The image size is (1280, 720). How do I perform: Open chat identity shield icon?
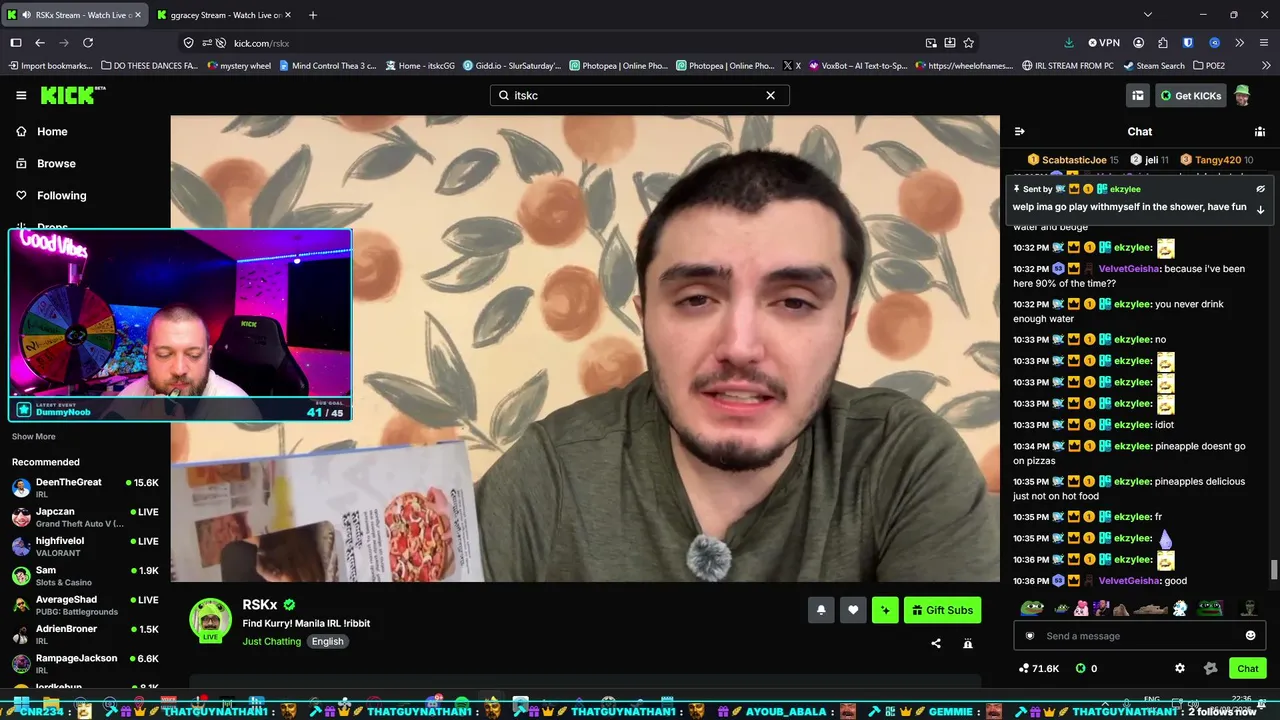1030,636
